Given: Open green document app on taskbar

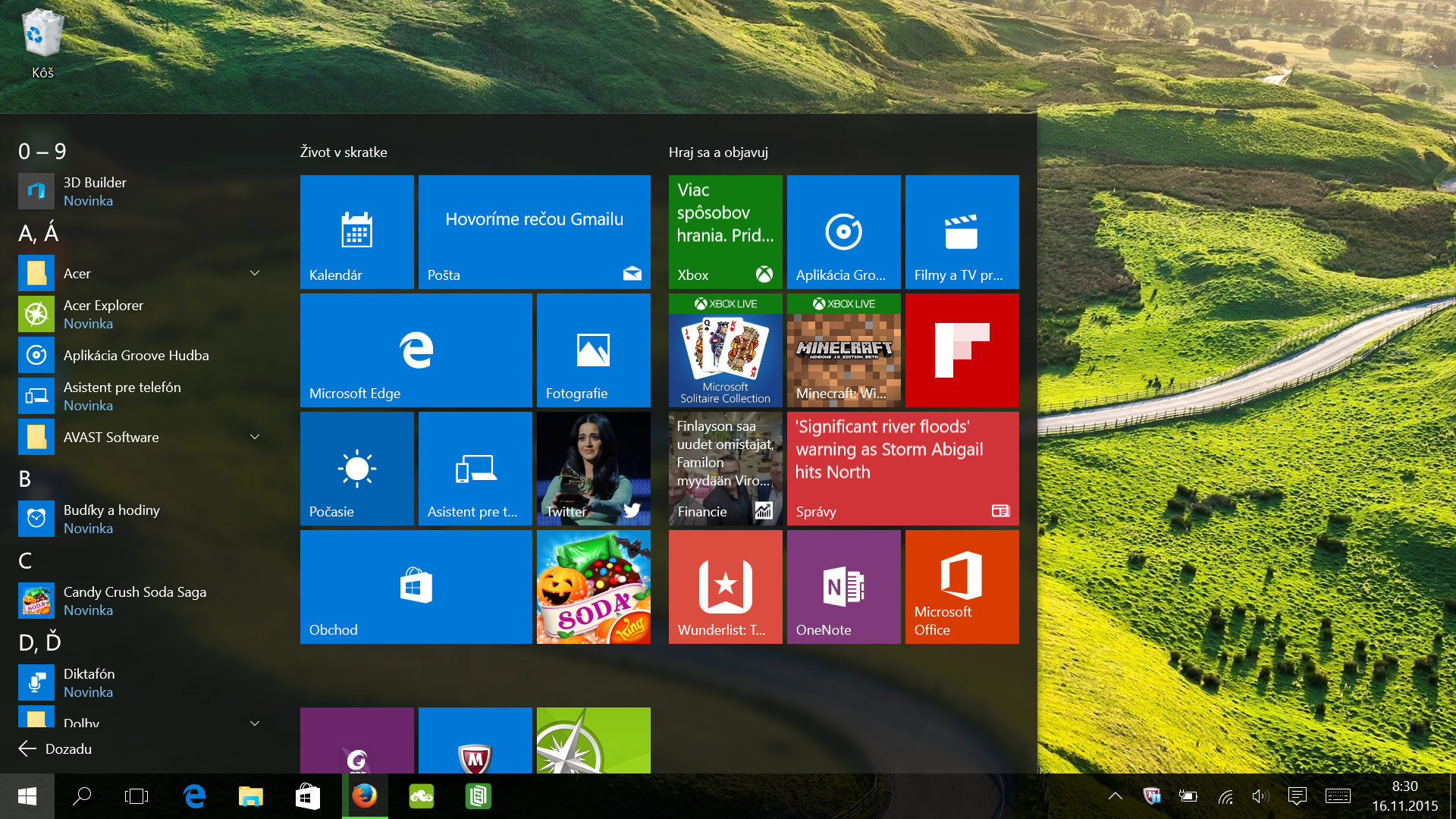Looking at the screenshot, I should click(x=479, y=796).
